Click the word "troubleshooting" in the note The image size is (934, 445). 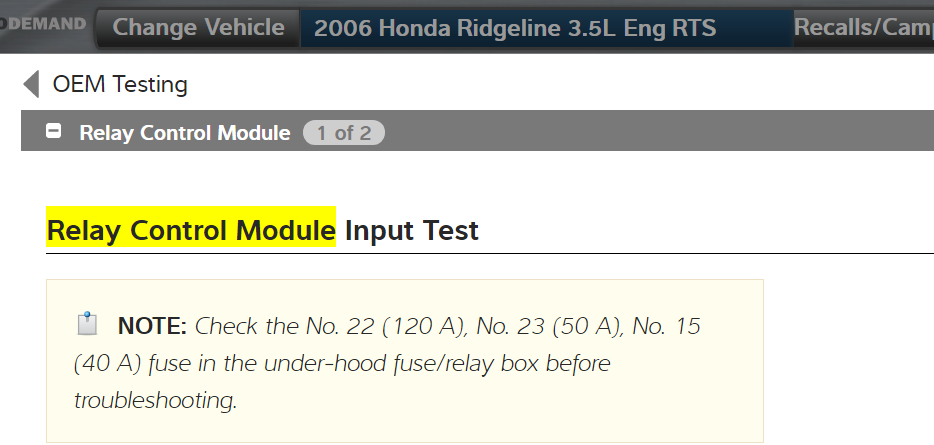point(154,401)
